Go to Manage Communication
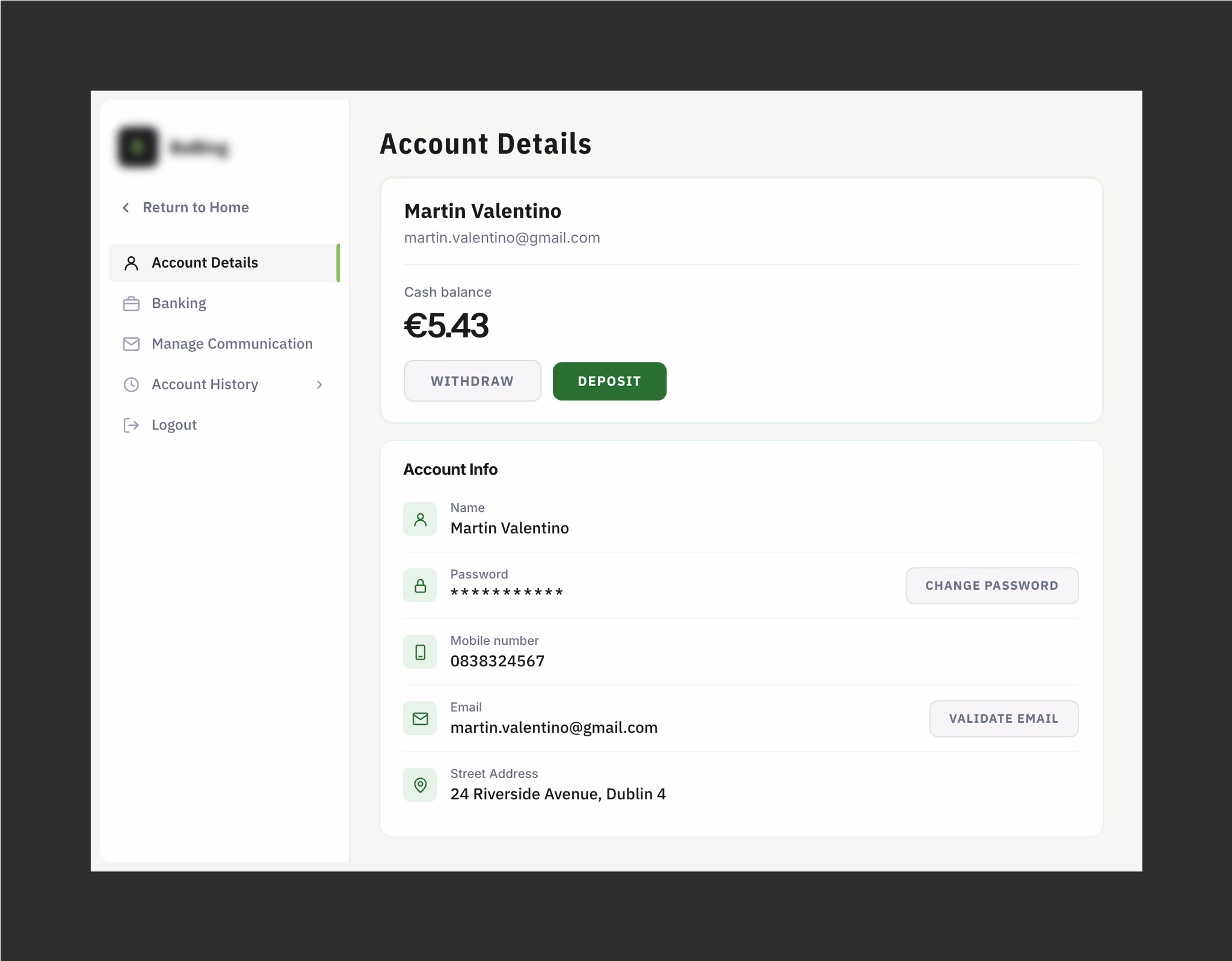The image size is (1232, 961). (224, 344)
